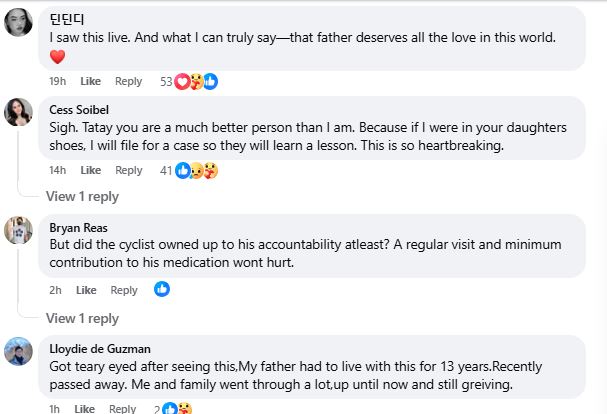
Task: Click the reaction emojis on 딘딘디's comment
Action: coord(196,81)
